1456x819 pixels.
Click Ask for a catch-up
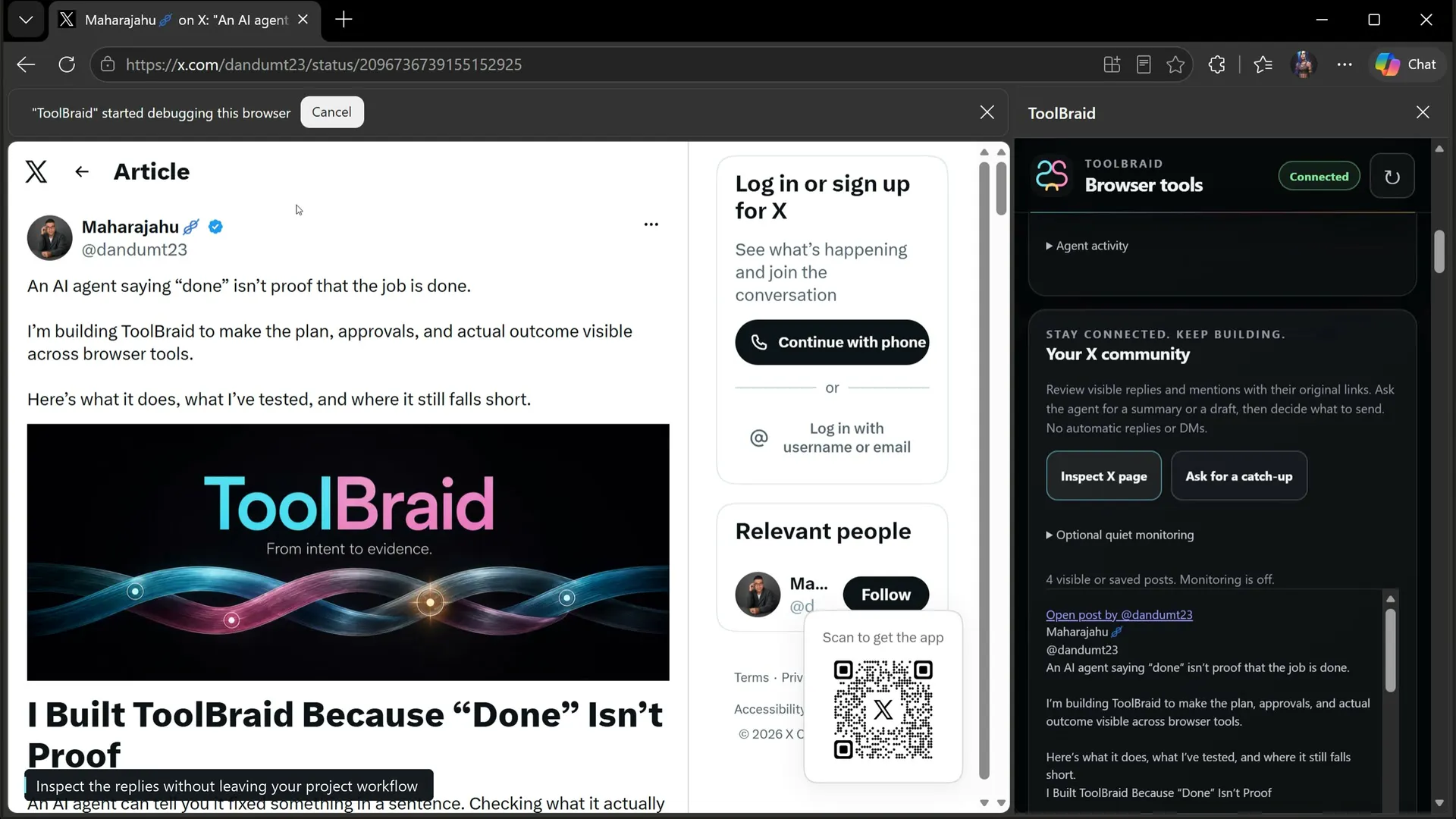1238,476
